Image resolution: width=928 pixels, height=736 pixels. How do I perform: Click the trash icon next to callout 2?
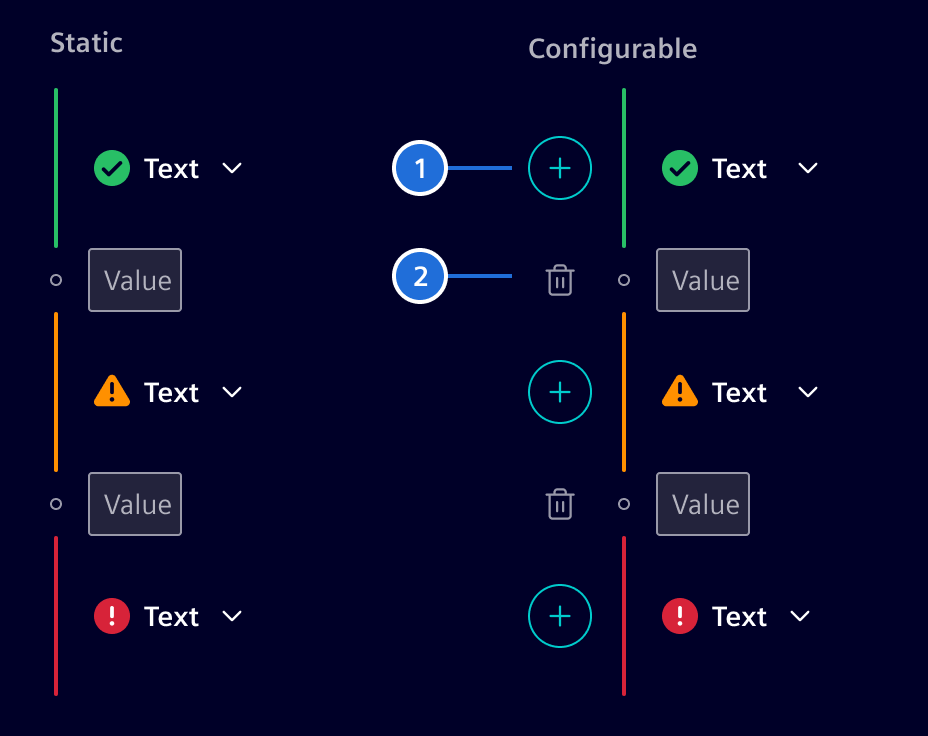559,280
